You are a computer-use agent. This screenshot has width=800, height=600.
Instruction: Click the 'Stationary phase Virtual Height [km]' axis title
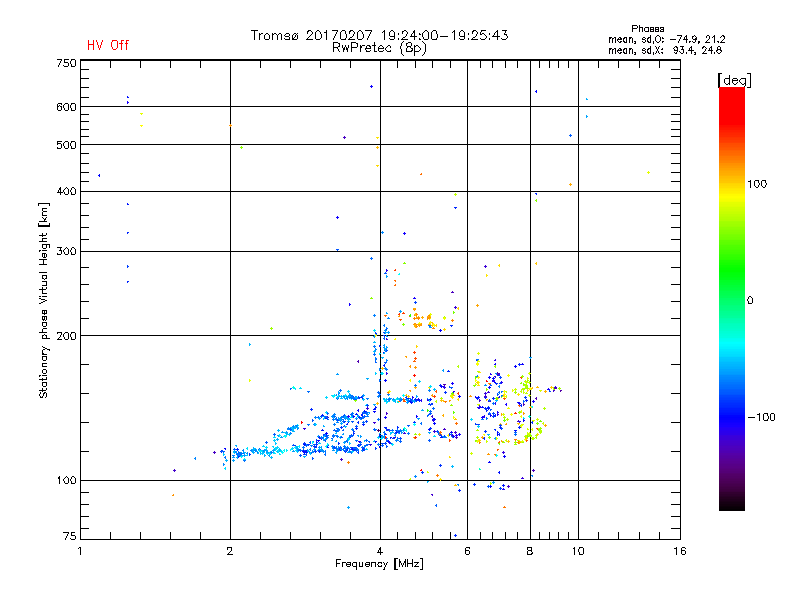tap(44, 301)
